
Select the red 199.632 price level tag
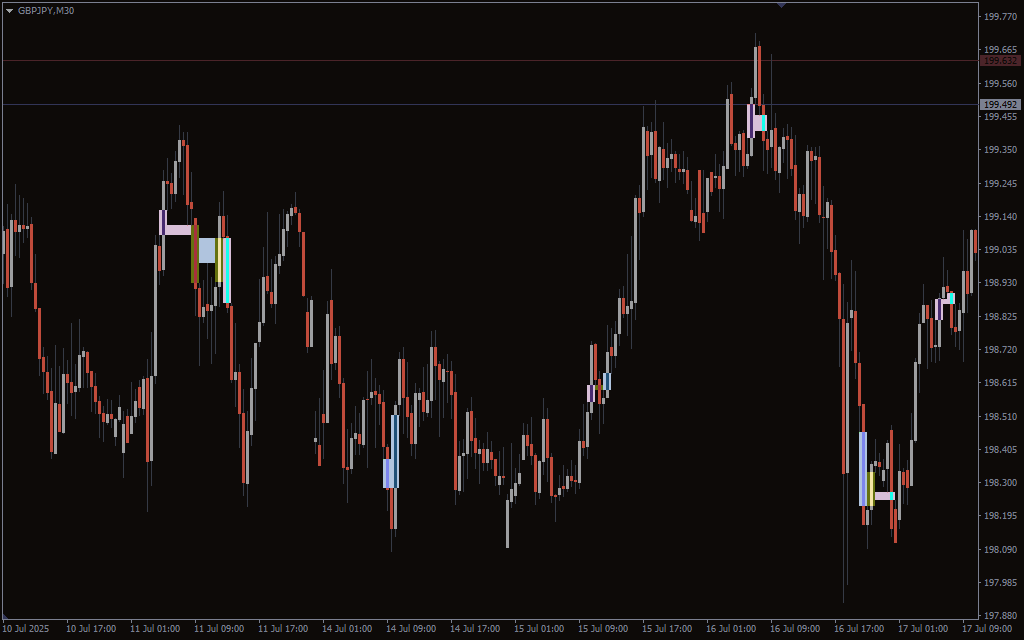pos(999,61)
